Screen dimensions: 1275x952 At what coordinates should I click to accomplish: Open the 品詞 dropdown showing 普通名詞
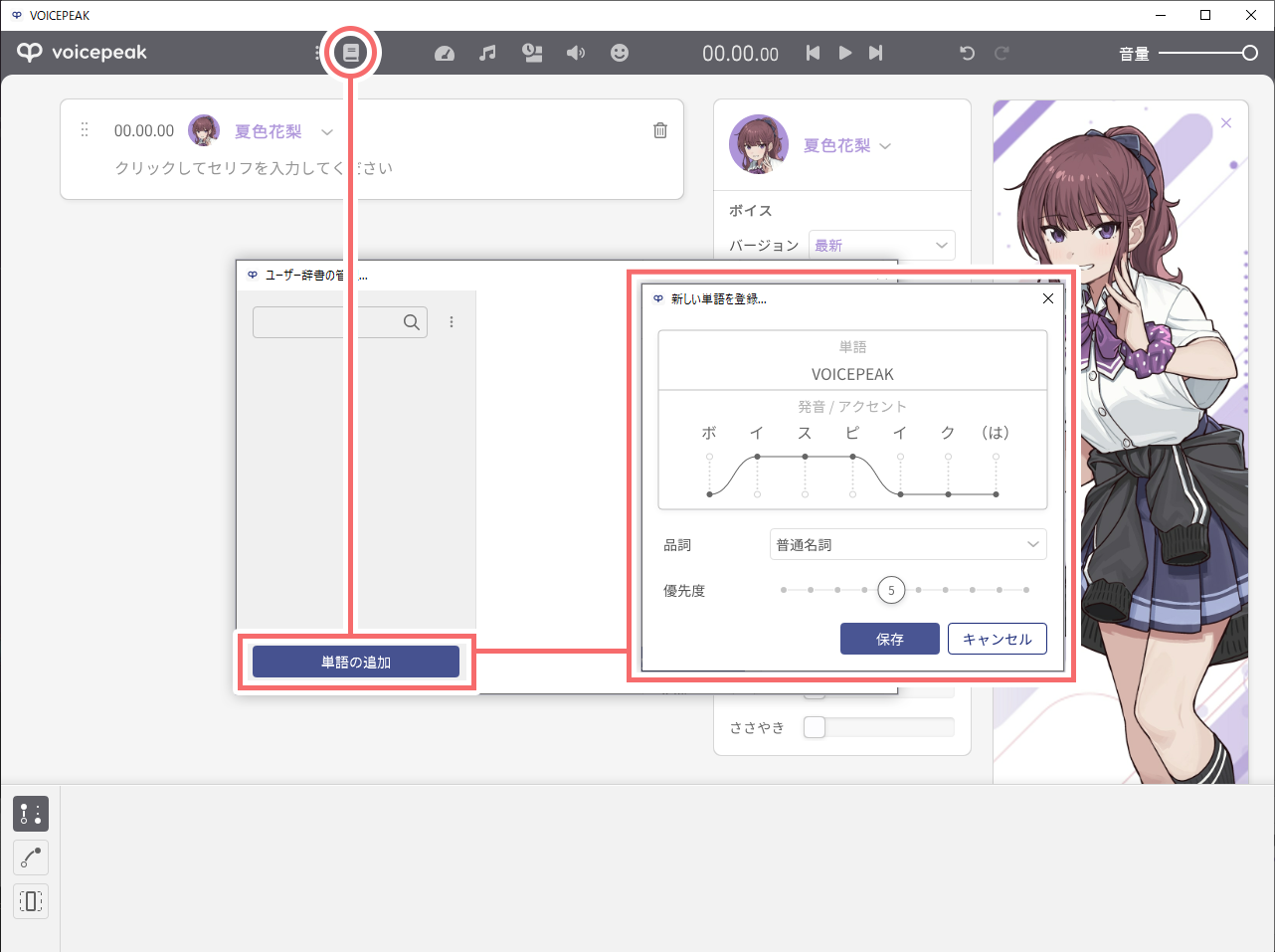pos(908,544)
